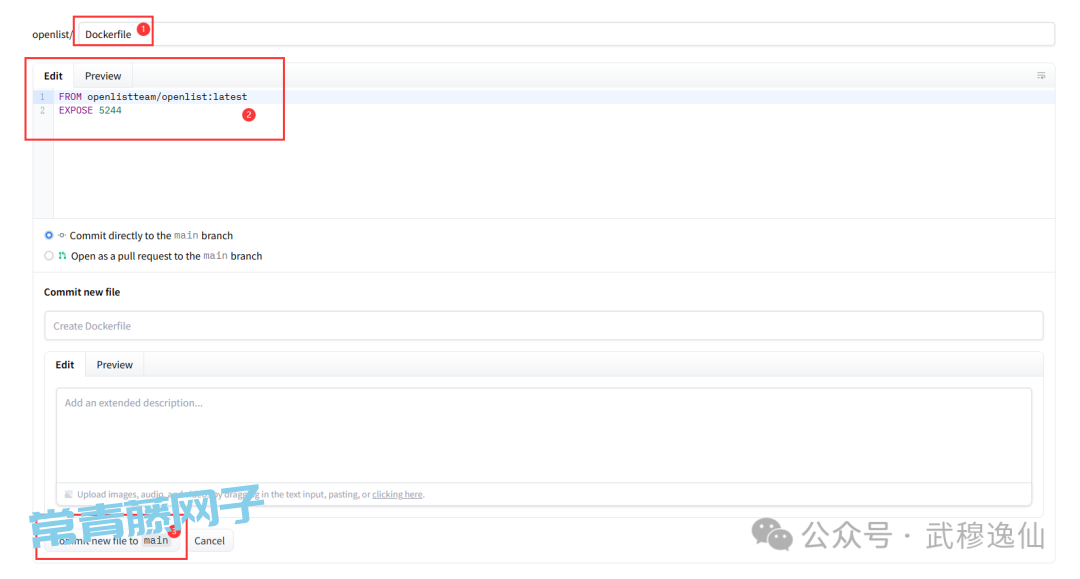Click the image upload icon below description
This screenshot has width=1080, height=579.
(68, 494)
